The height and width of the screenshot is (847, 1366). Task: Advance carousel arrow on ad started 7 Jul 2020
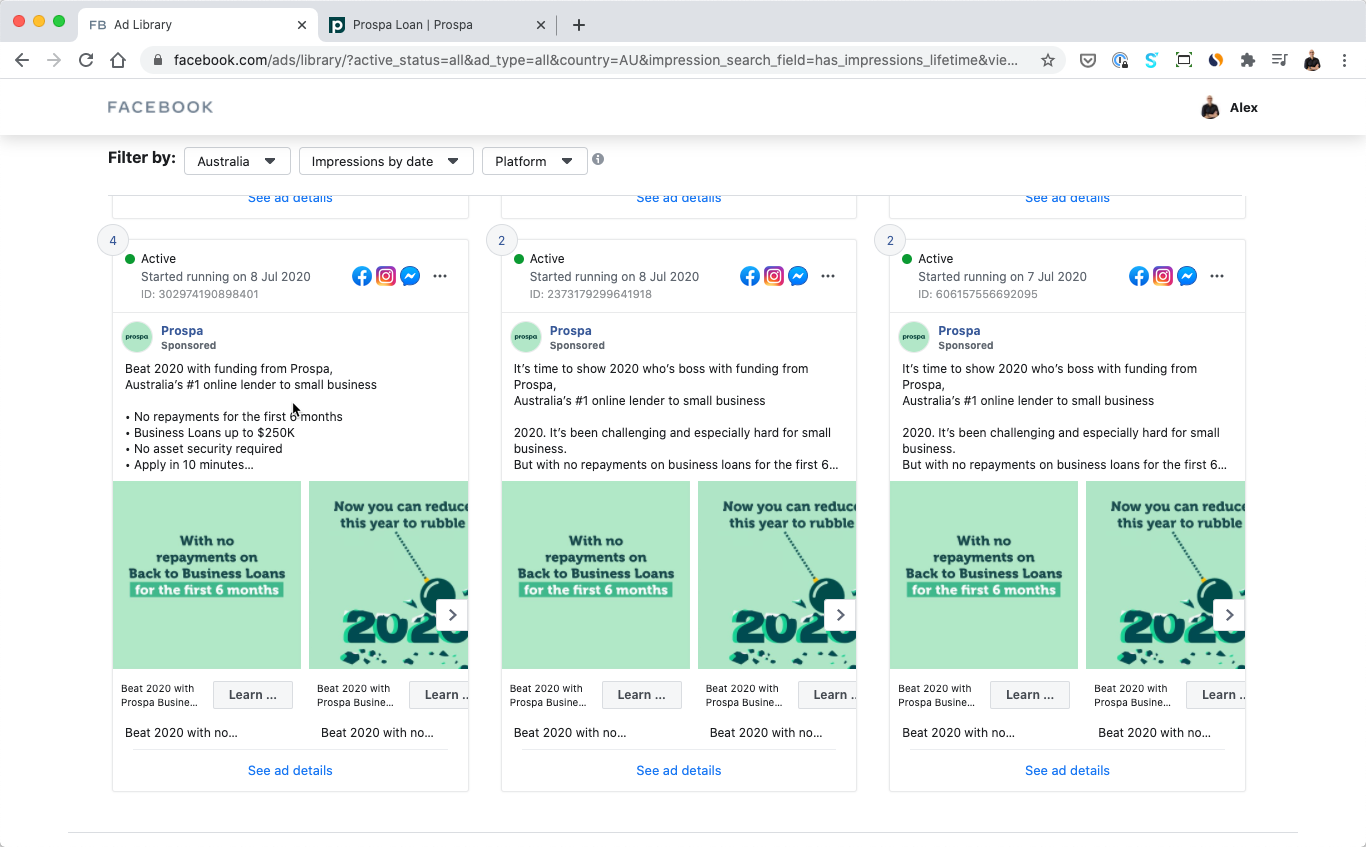coord(1229,615)
